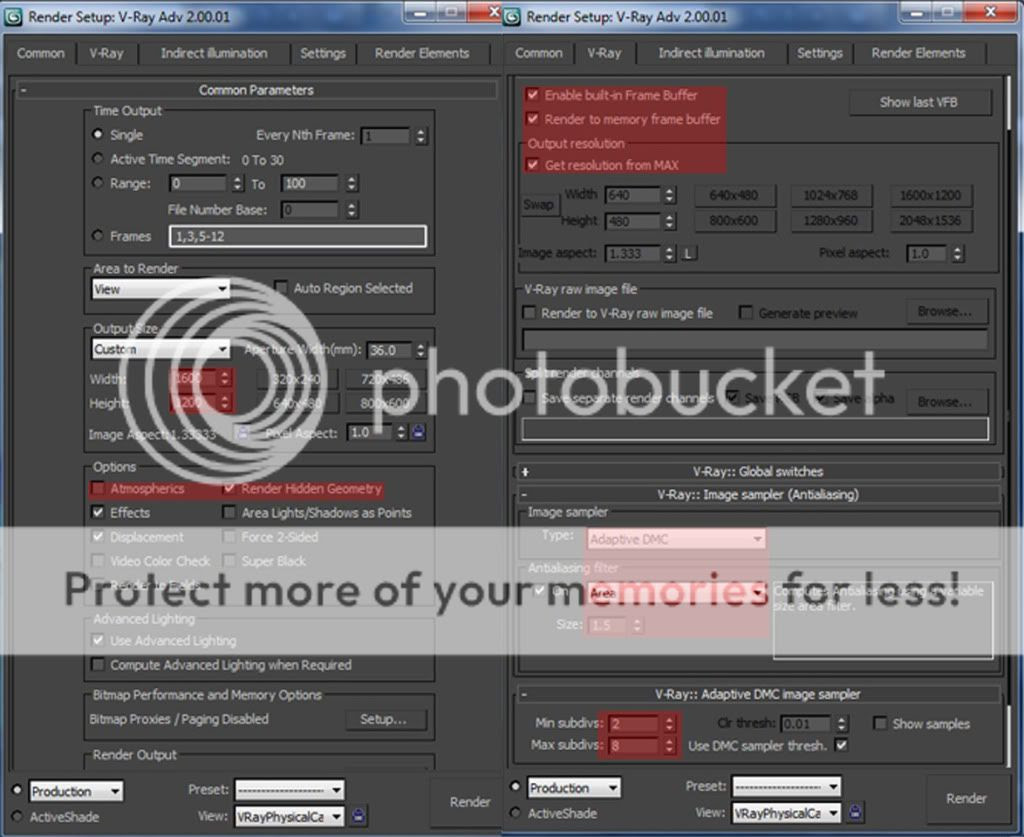This screenshot has height=837, width=1024.
Task: Toggle Use DMC sampler thresh. checkbox
Action: (x=842, y=745)
